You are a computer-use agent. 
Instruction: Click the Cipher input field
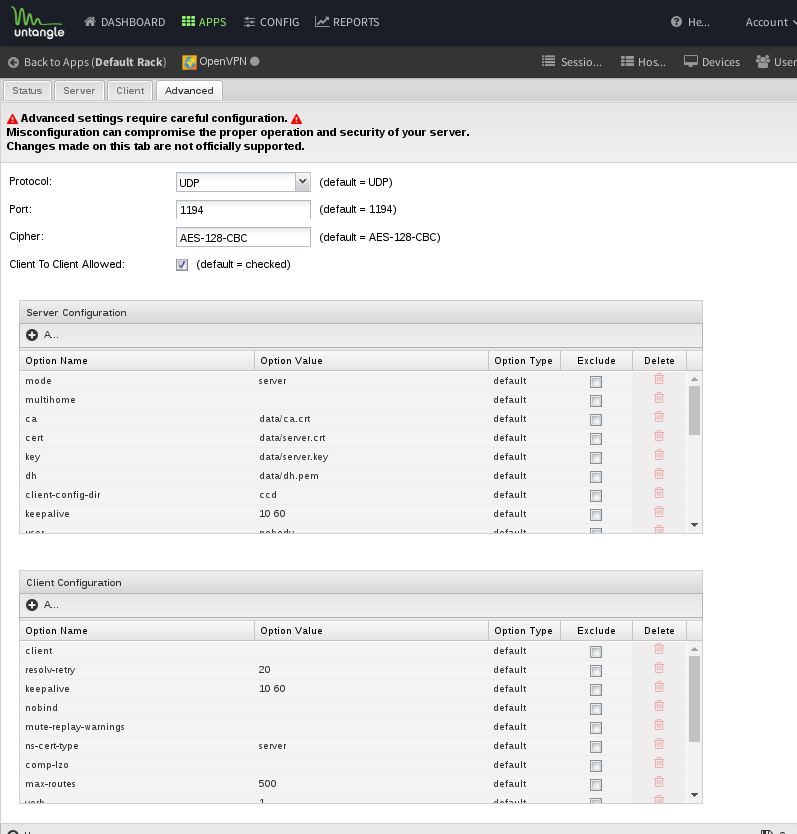(243, 237)
